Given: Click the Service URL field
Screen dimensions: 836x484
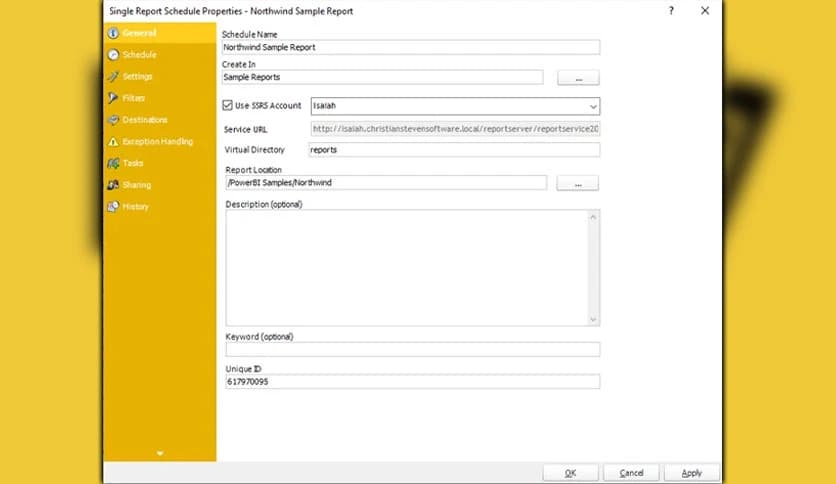Looking at the screenshot, I should pyautogui.click(x=455, y=129).
